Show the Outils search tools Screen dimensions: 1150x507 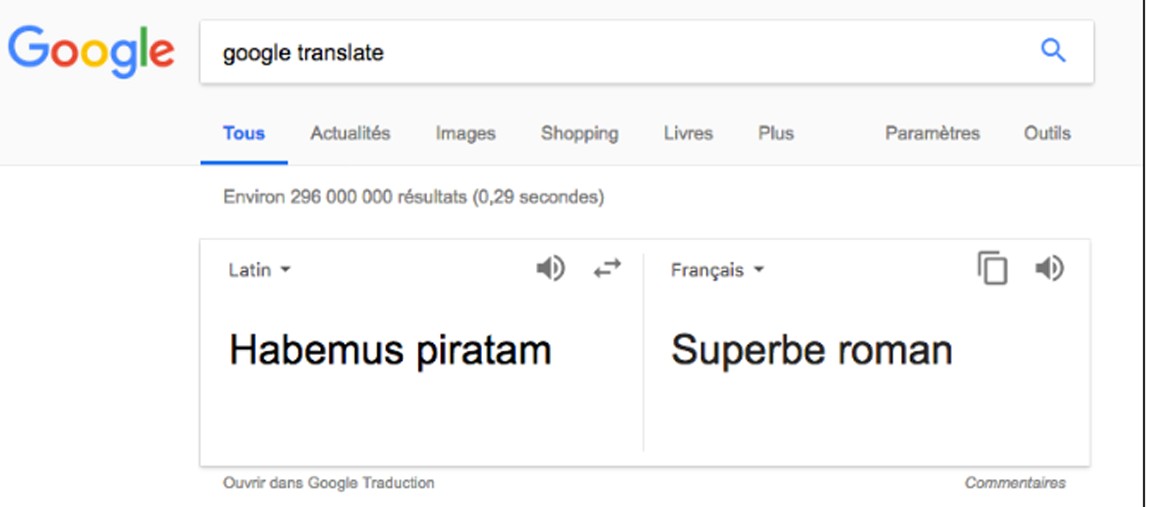coord(1047,134)
